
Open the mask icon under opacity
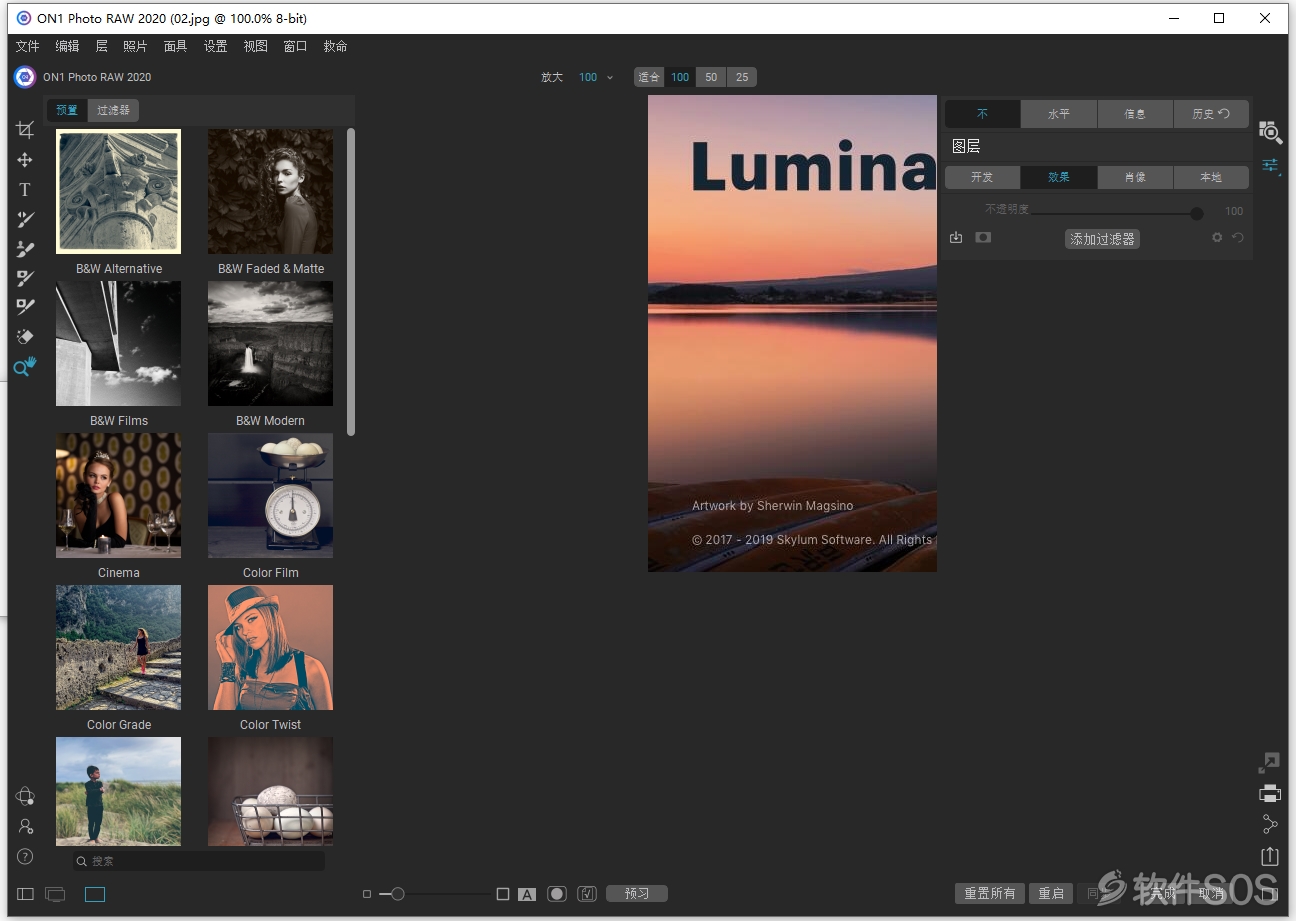click(x=983, y=238)
